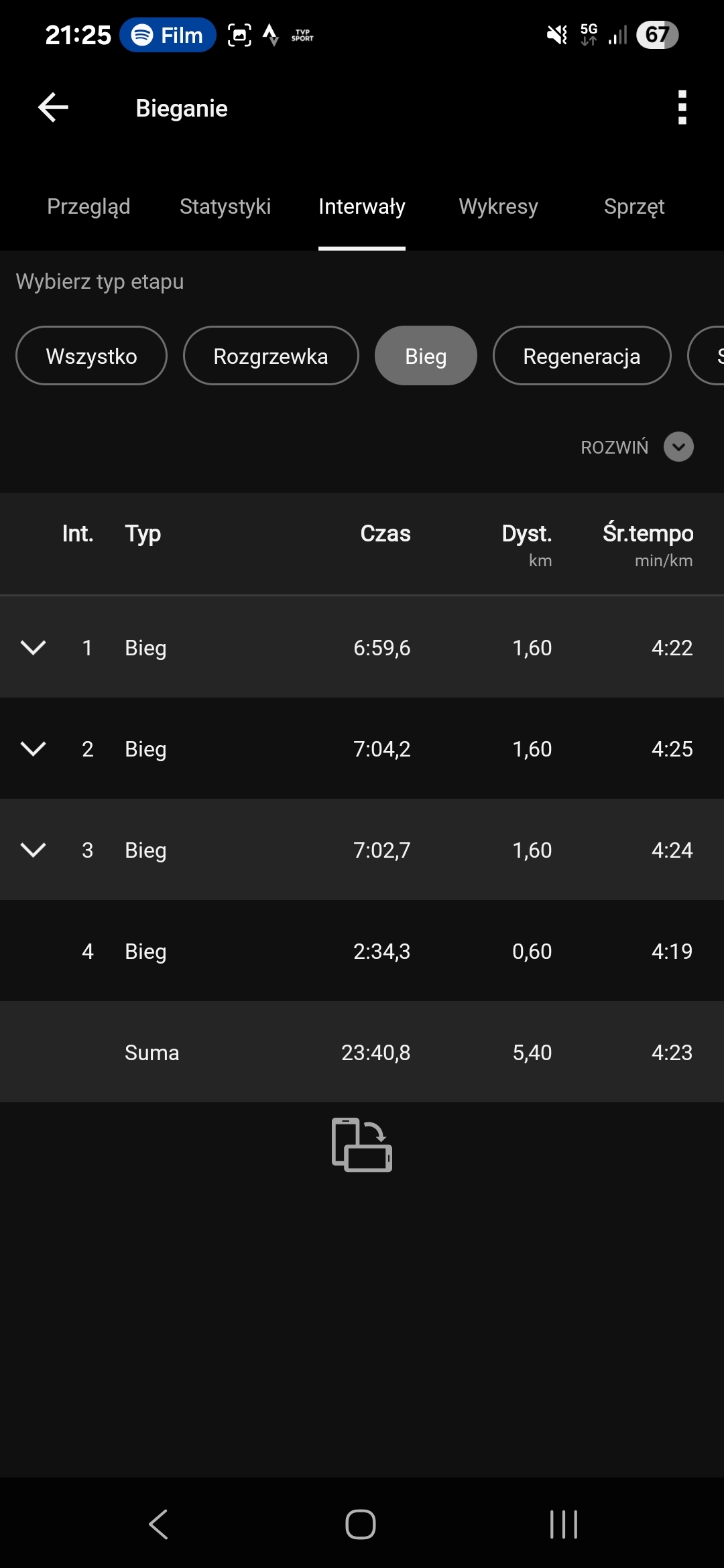The width and height of the screenshot is (724, 1568).
Task: Tap the back arrow next to Bieganie
Action: point(54,108)
